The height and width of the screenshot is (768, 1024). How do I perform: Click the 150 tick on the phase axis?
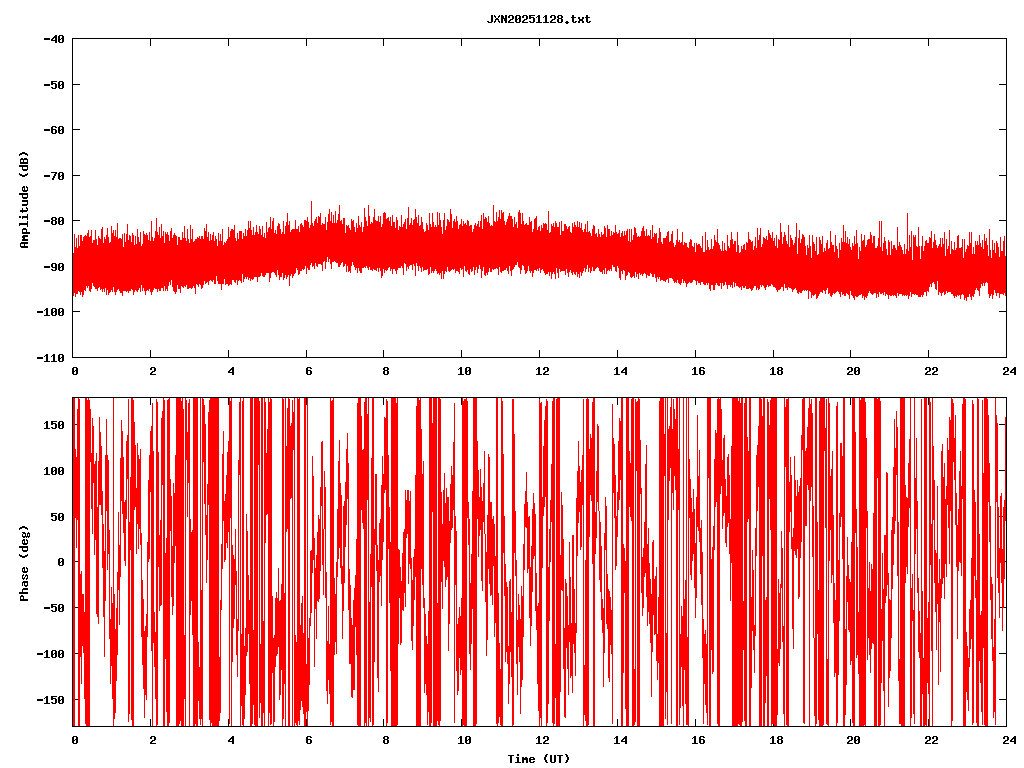(54, 425)
